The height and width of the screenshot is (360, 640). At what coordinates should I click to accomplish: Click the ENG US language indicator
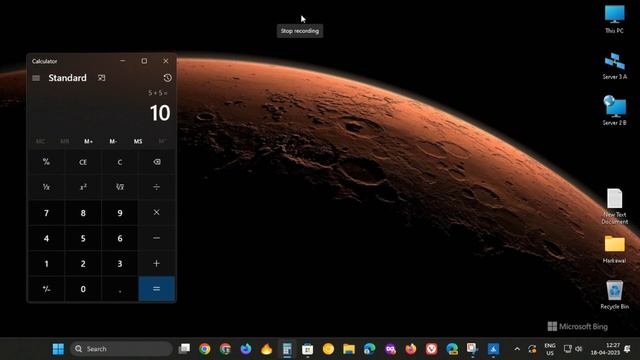click(550, 349)
